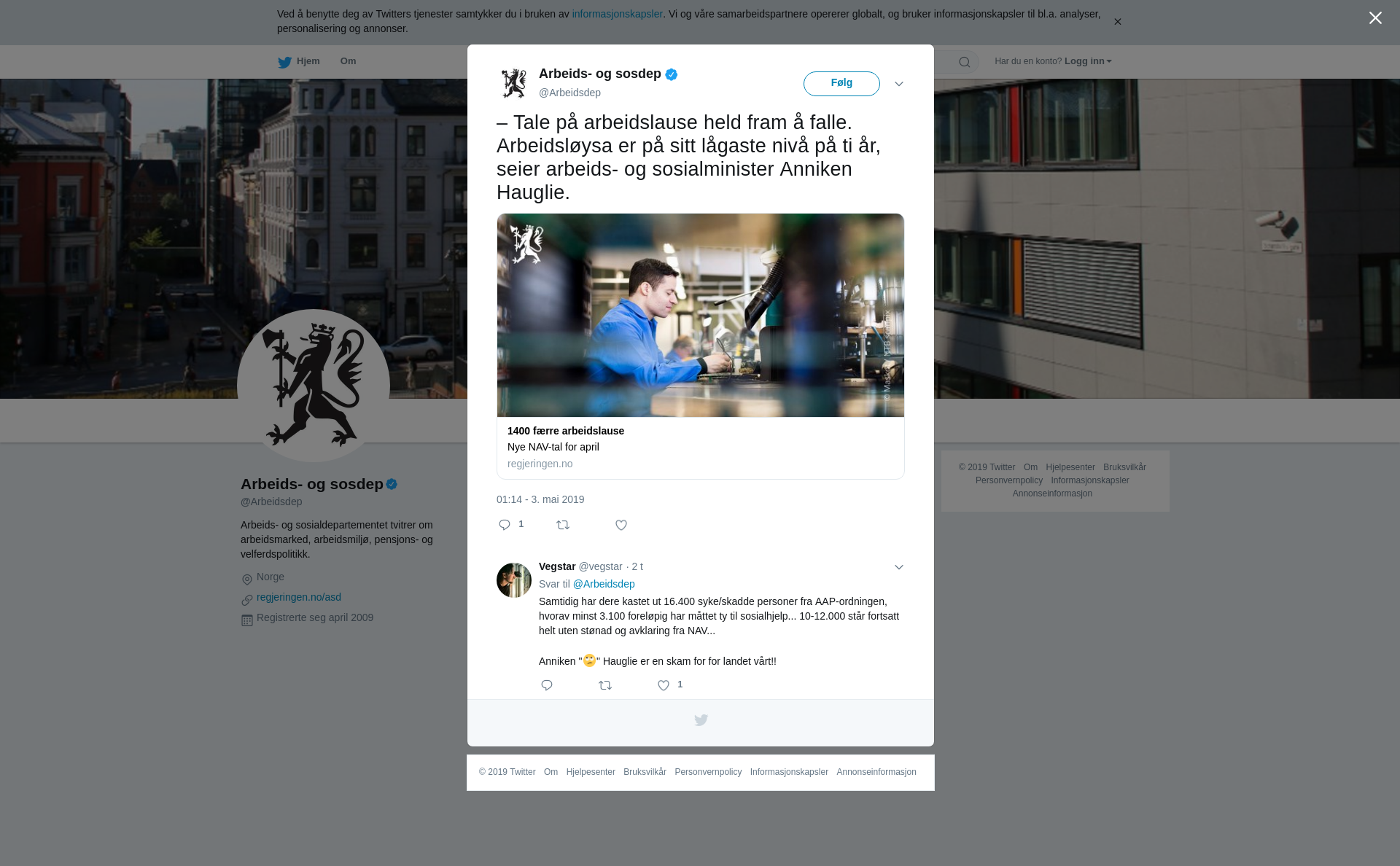The image size is (1400, 866).
Task: Expand the tweet options chevron beside Følg
Action: [x=899, y=84]
